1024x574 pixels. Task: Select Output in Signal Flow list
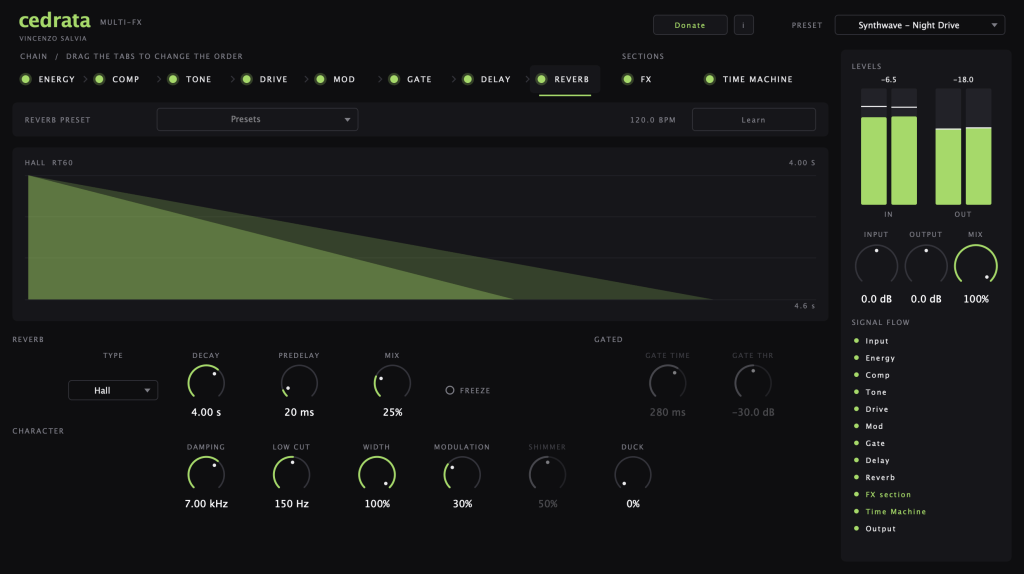pyautogui.click(x=880, y=528)
